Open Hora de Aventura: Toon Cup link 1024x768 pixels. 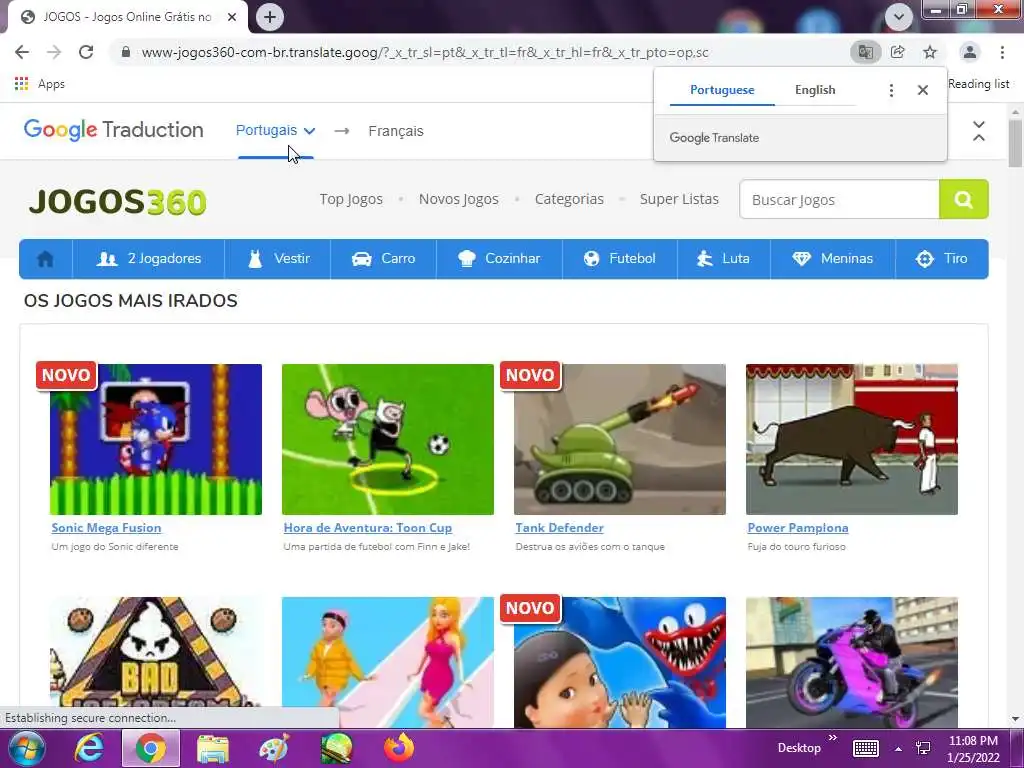pyautogui.click(x=368, y=528)
